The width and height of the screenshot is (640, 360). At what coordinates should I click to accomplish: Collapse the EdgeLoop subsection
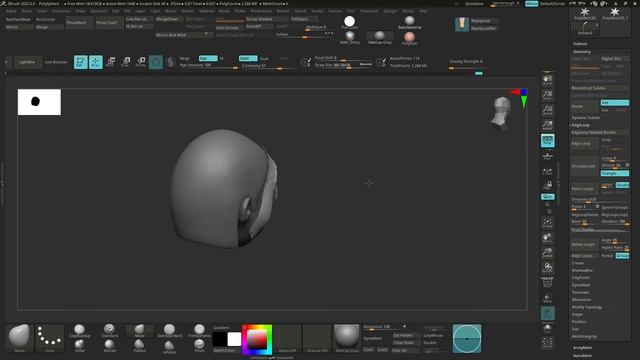tap(580, 125)
